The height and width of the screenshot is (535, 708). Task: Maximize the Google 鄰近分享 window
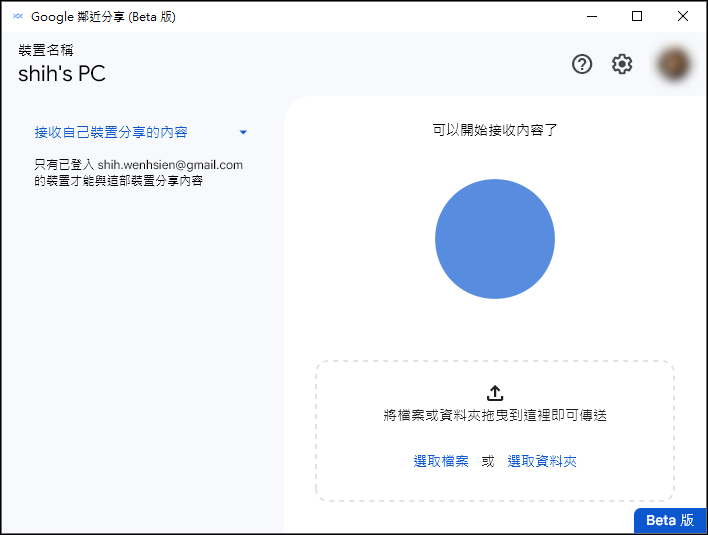(x=637, y=16)
